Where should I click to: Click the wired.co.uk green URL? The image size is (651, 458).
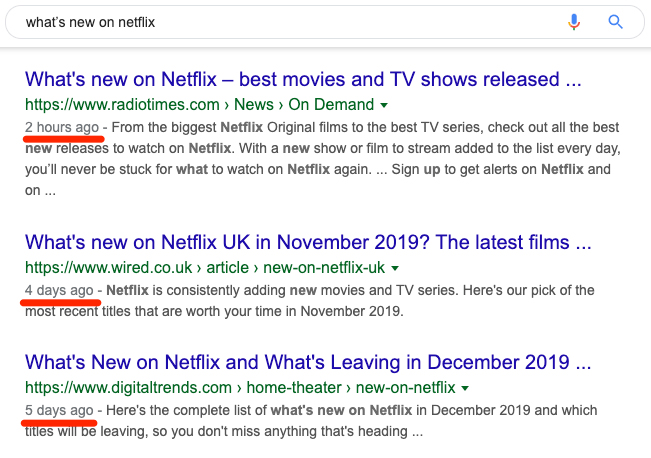[108, 268]
